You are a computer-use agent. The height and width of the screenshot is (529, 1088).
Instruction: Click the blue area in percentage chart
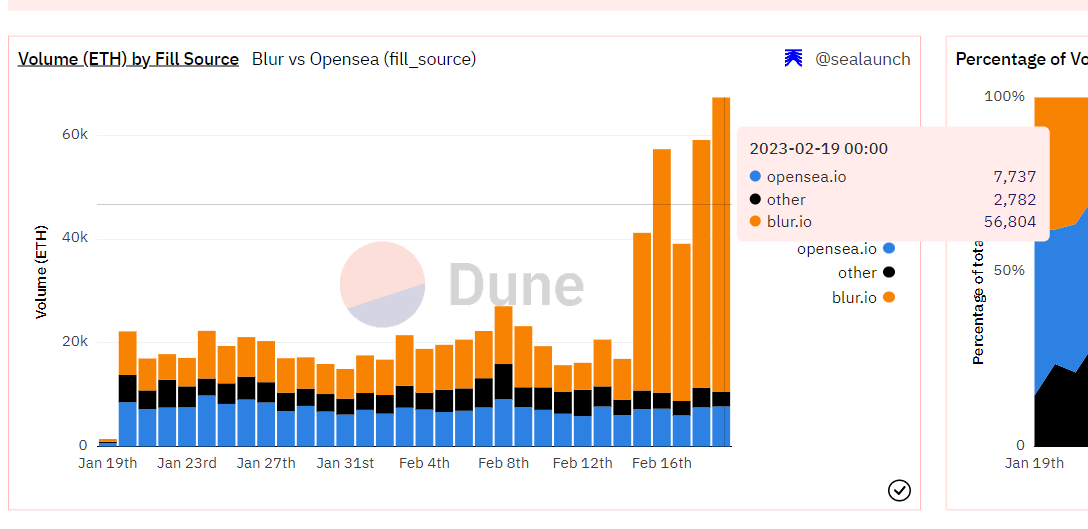[1058, 299]
